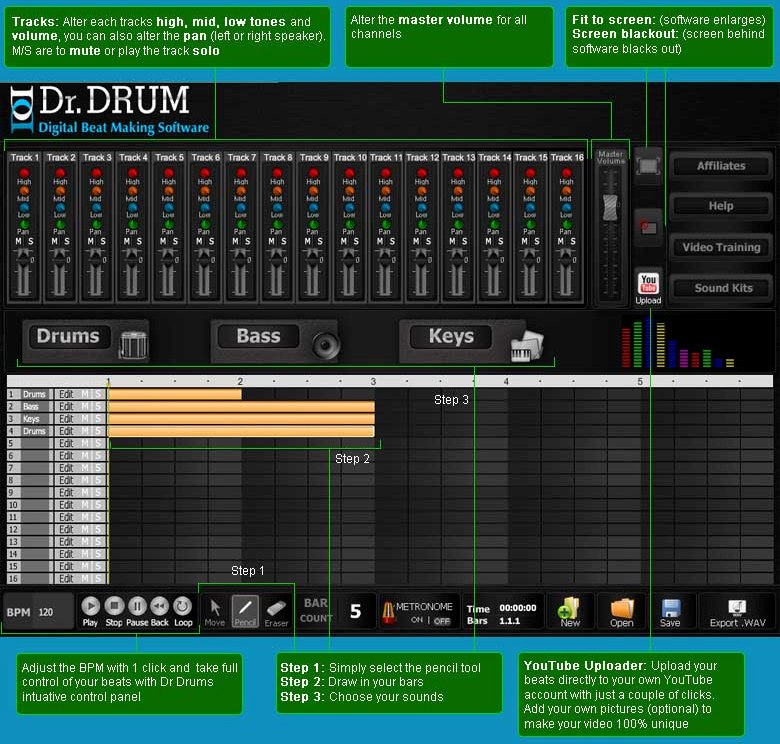Click the speaker icon beside Bass
The image size is (780, 744).
coord(326,344)
